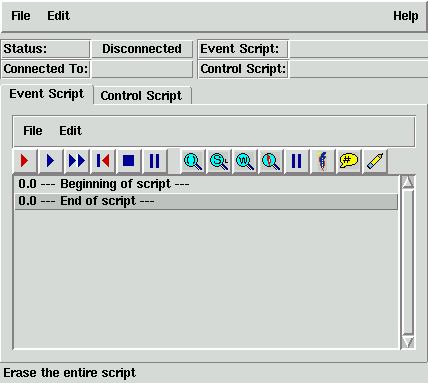Image resolution: width=428 pixels, height=383 pixels.
Task: Open the top File menu
Action: click(x=21, y=16)
